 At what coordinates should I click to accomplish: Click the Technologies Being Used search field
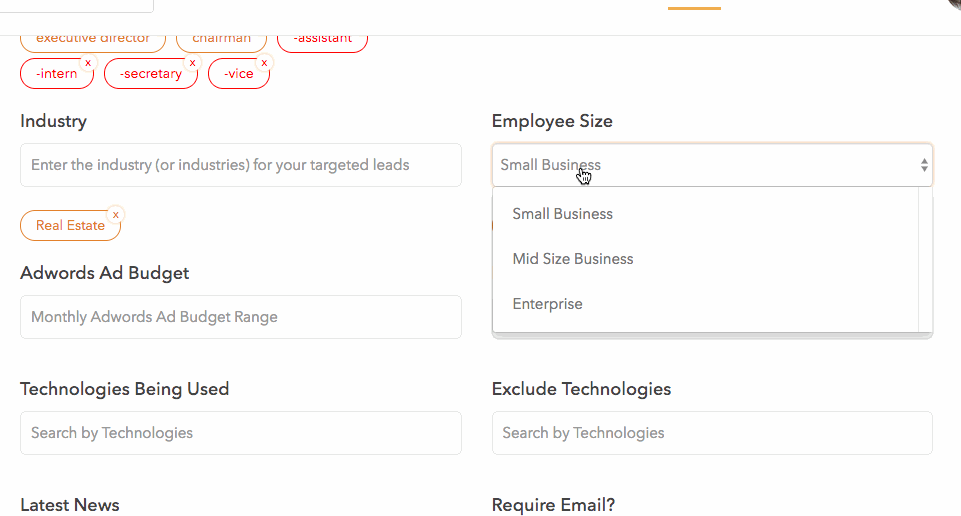click(240, 433)
